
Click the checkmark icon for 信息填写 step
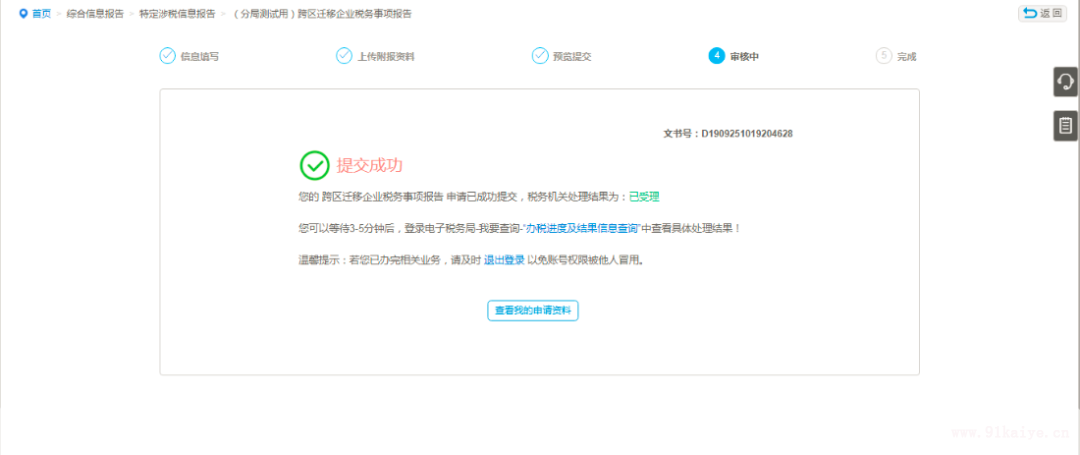point(167,56)
